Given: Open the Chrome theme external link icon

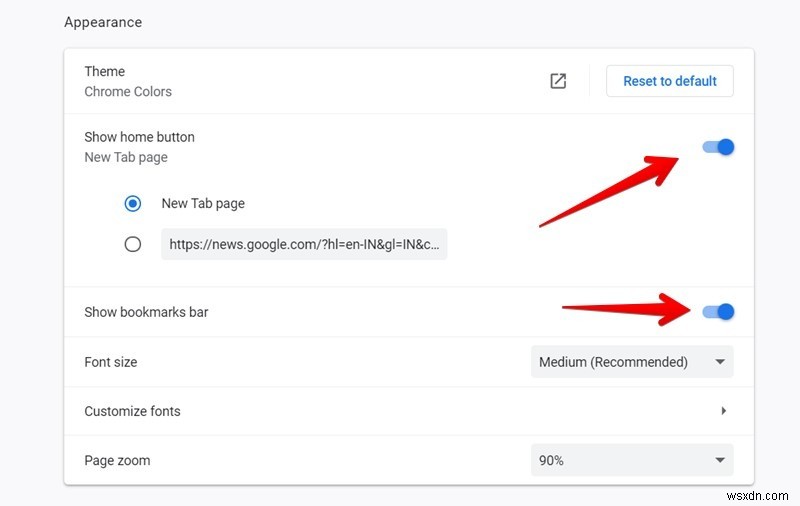Looking at the screenshot, I should tap(558, 81).
